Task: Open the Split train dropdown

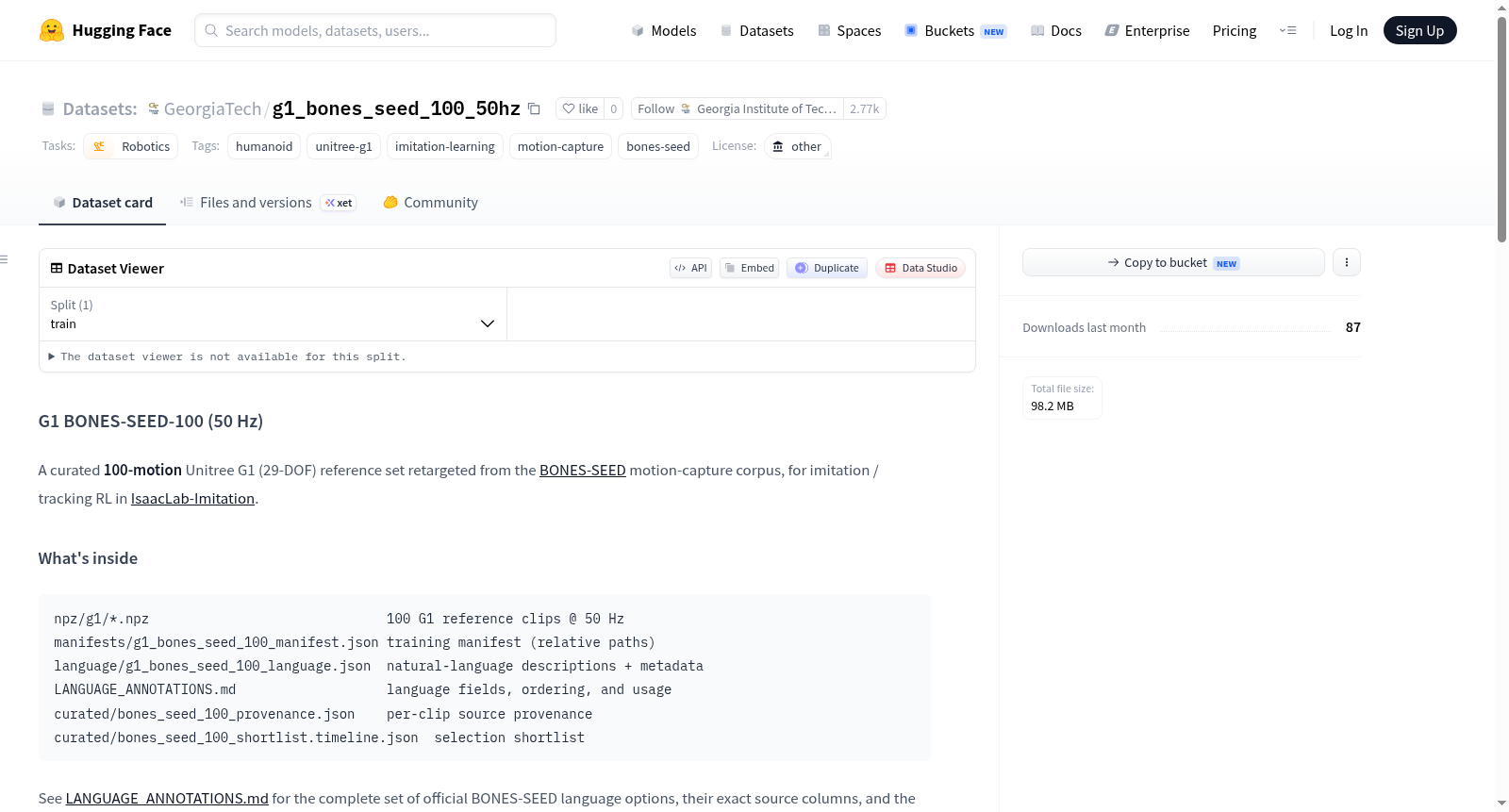Action: [x=274, y=314]
